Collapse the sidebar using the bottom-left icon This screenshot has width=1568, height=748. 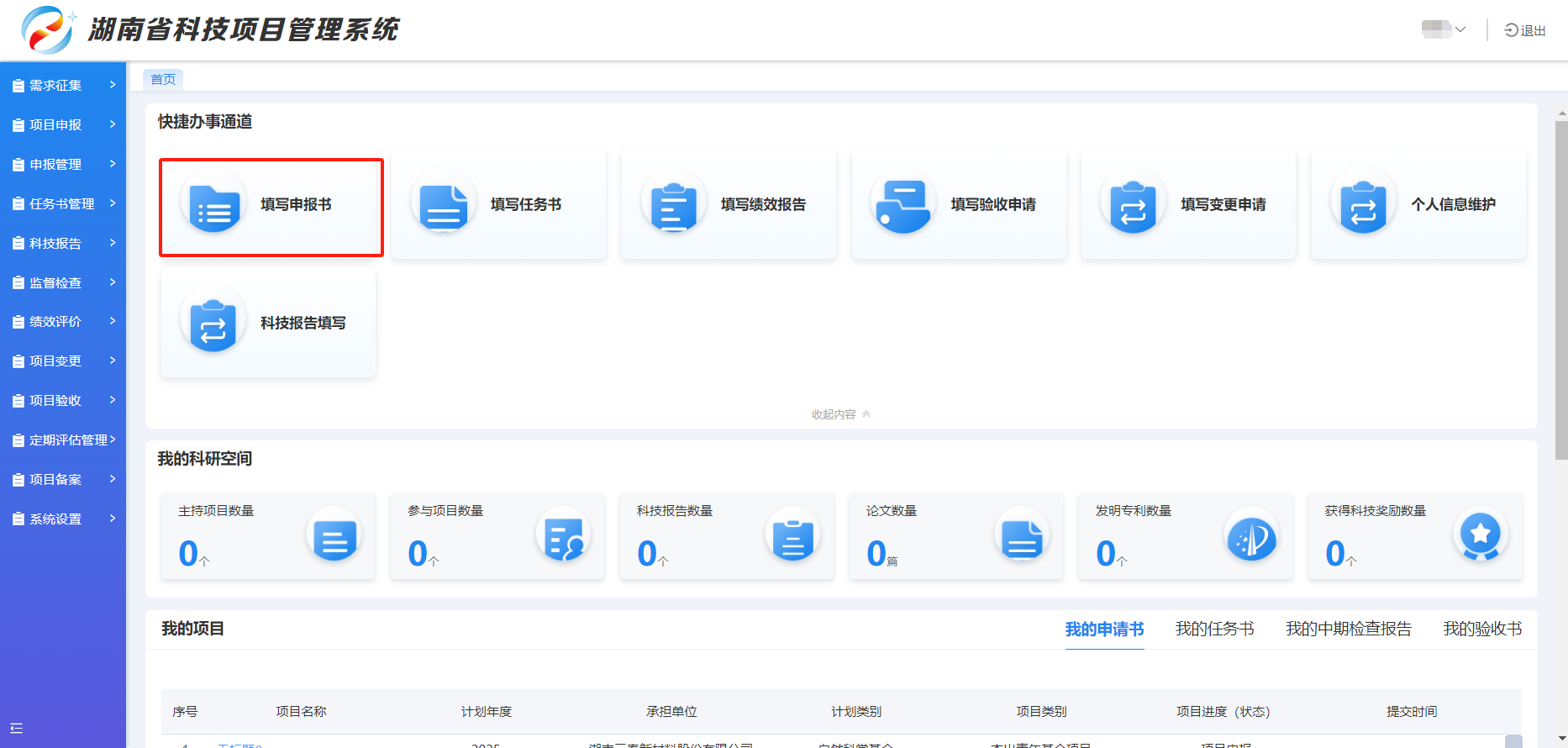point(17,729)
